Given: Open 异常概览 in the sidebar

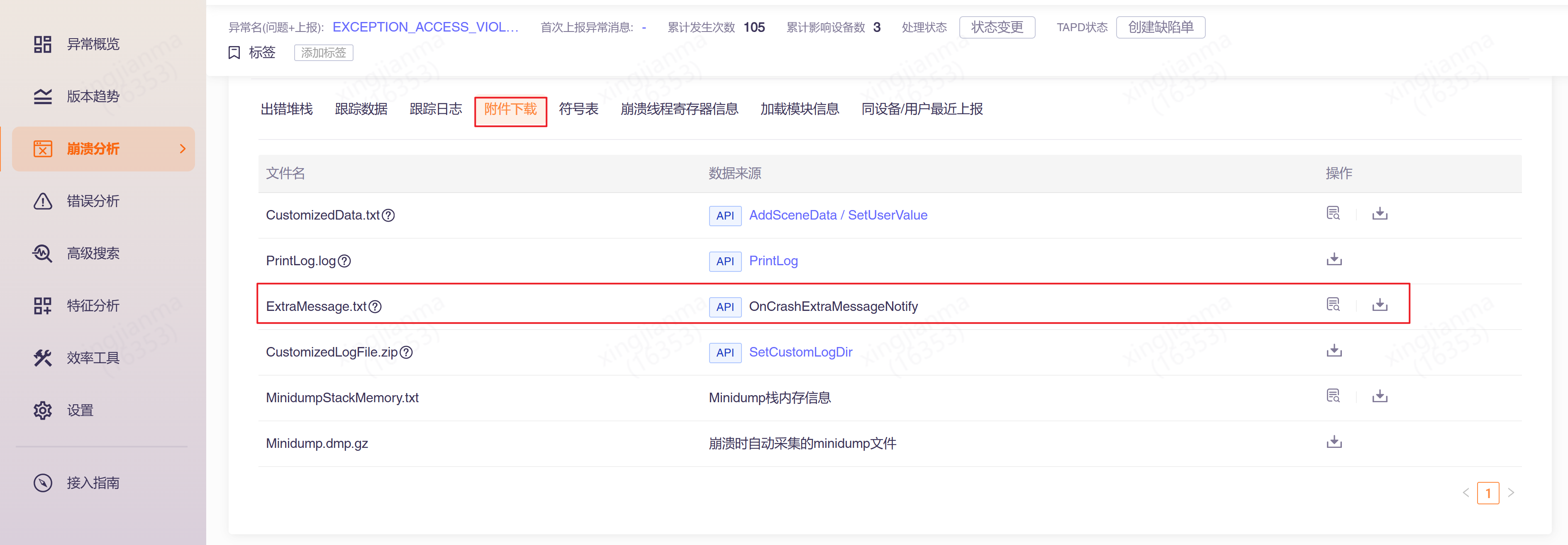Looking at the screenshot, I should pos(93,44).
